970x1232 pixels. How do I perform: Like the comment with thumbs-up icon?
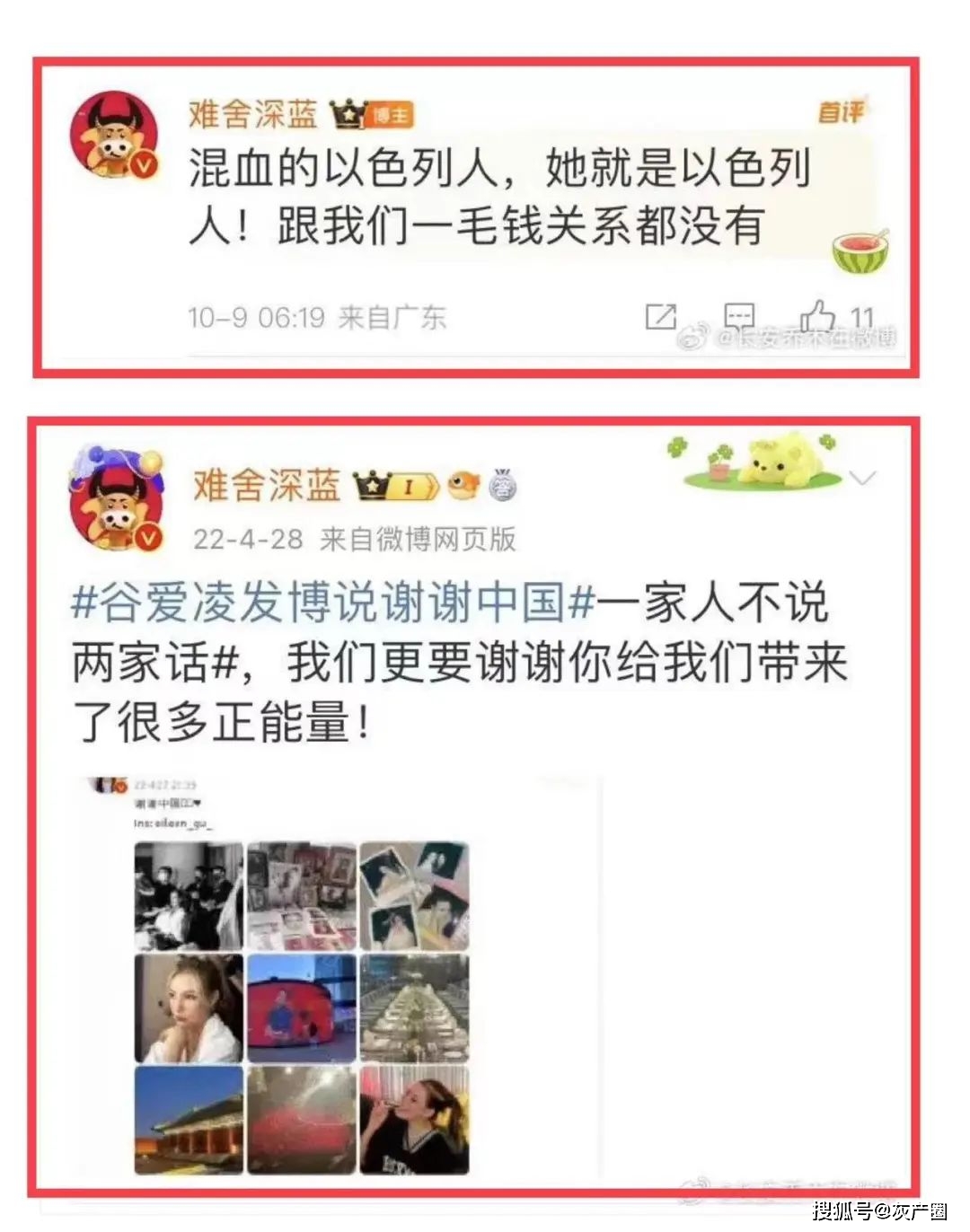[818, 315]
